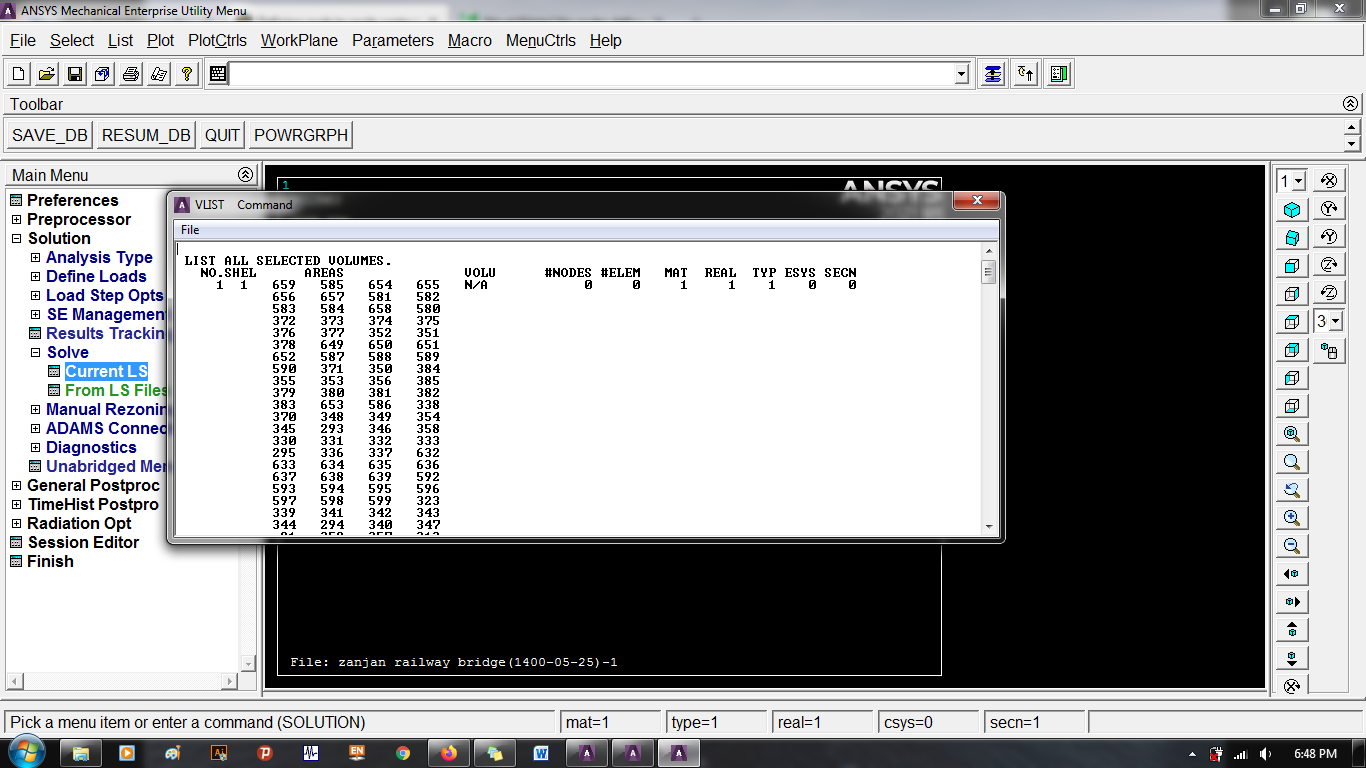The image size is (1366, 768).
Task: Expand the Define Loads node
Action: tap(35, 276)
